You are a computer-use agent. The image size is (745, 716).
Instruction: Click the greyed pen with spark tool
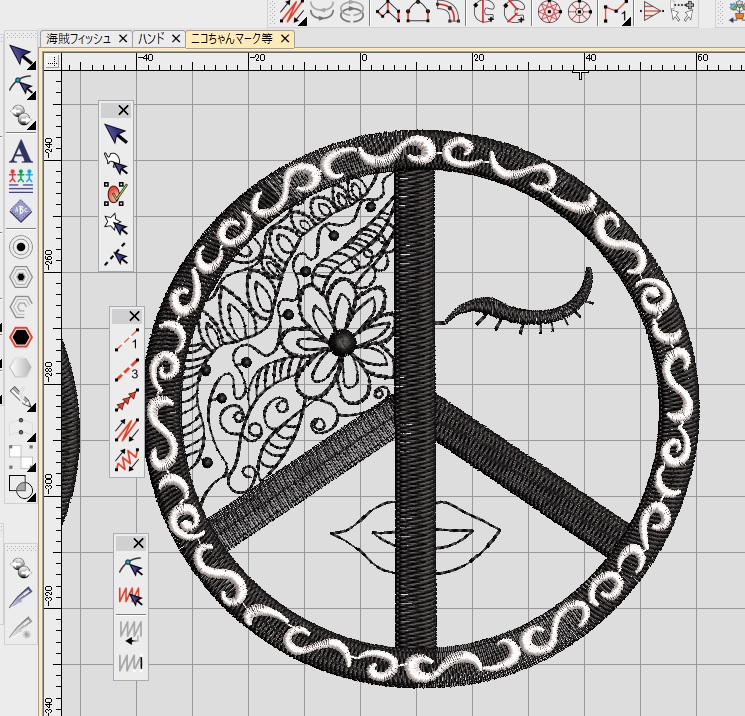pyautogui.click(x=20, y=628)
